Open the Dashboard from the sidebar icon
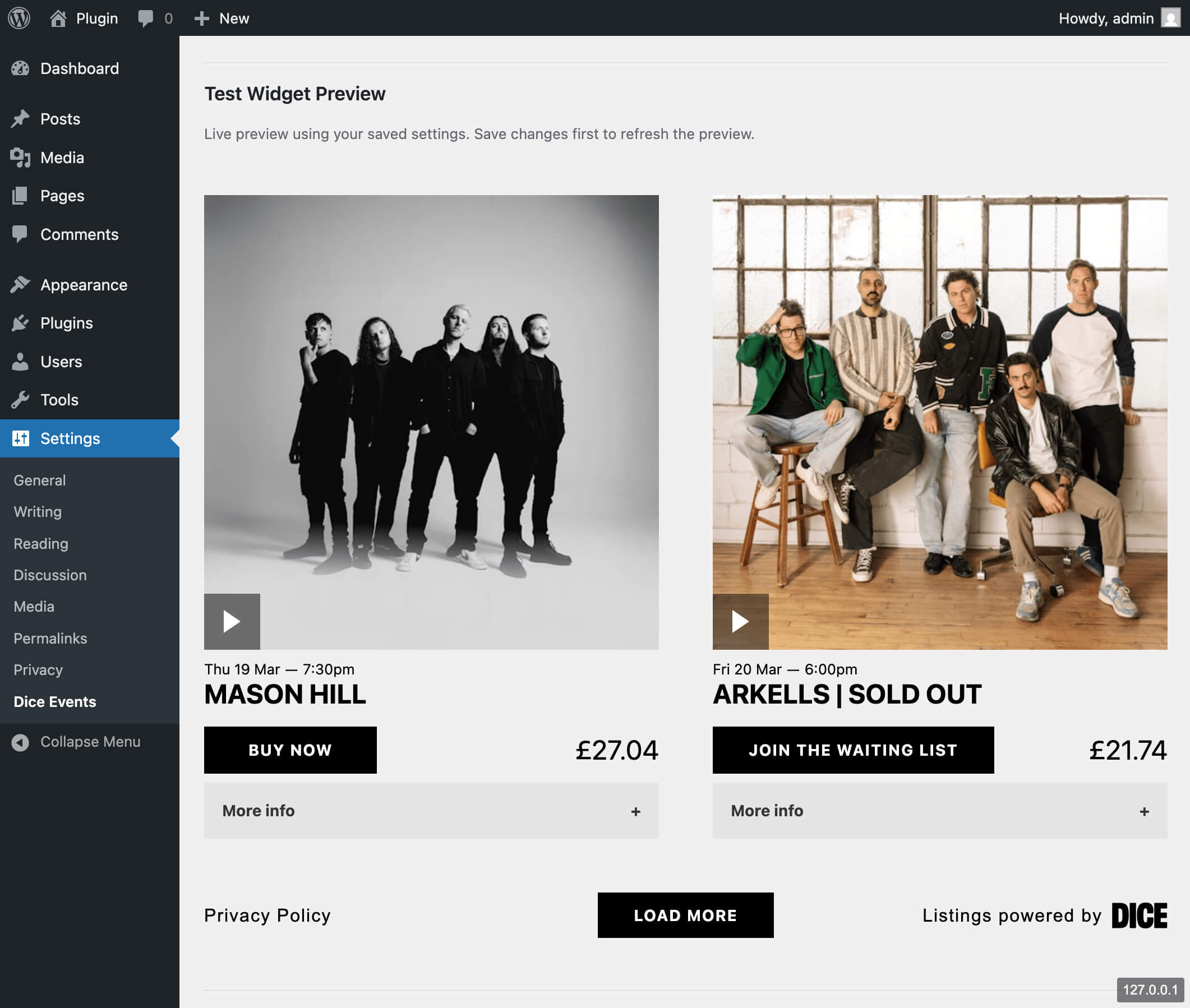This screenshot has width=1190, height=1008. [x=21, y=68]
